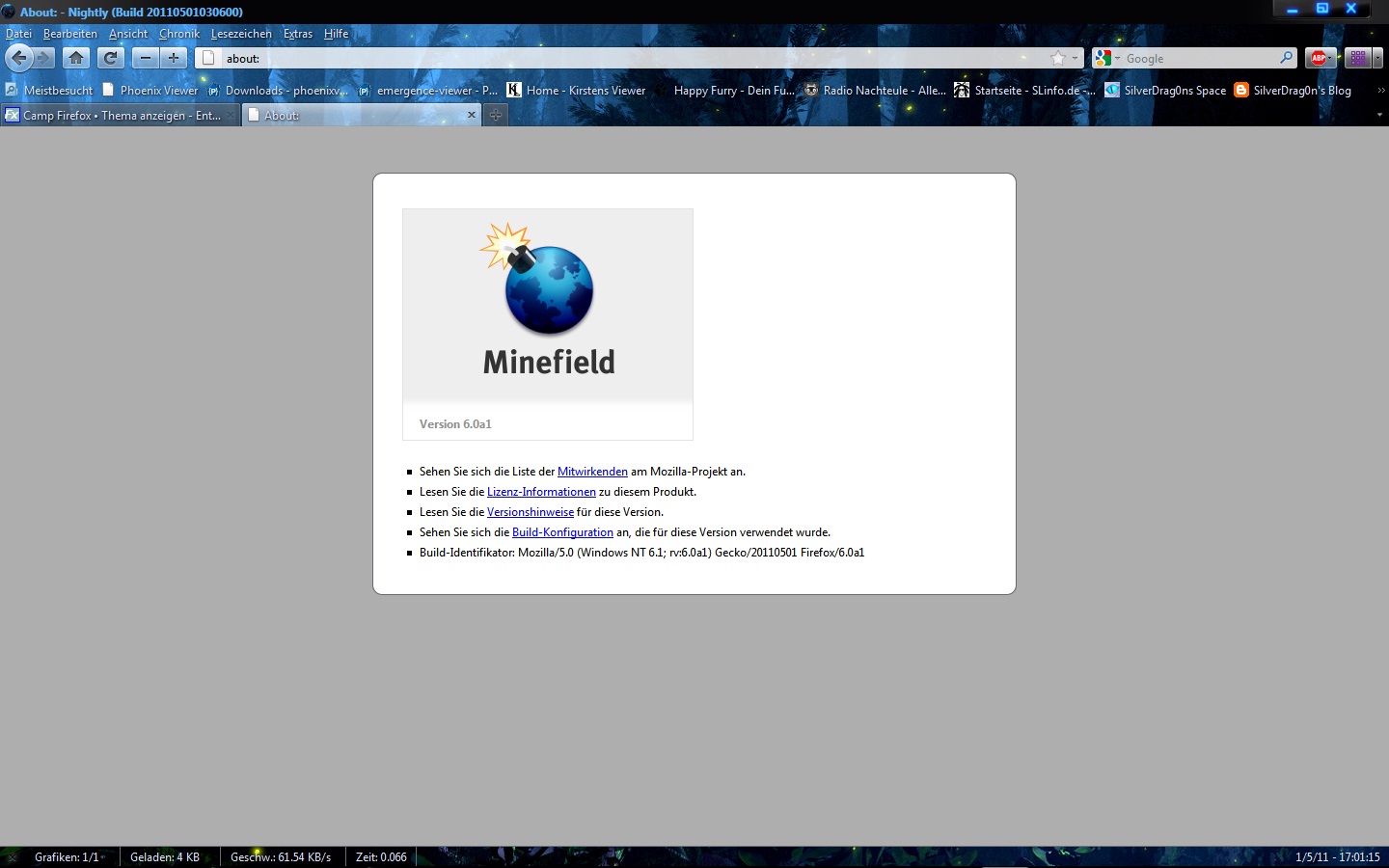Zoom in with the plus button

[x=174, y=58]
